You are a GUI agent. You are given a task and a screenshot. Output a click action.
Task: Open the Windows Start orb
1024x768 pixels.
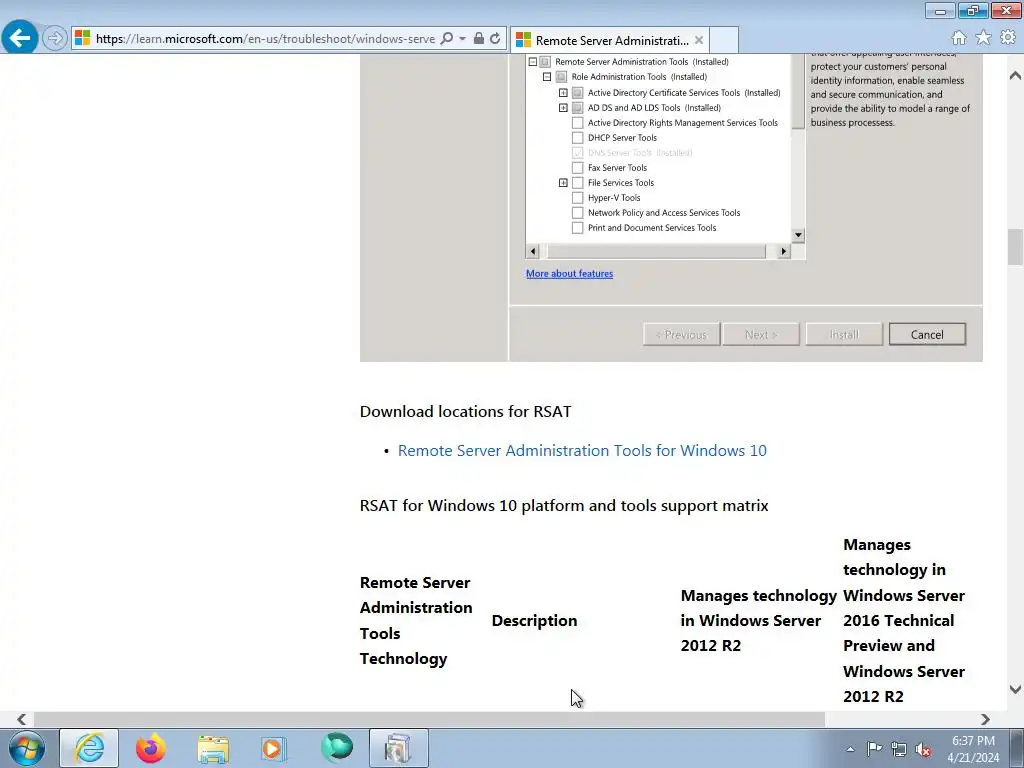click(x=27, y=748)
